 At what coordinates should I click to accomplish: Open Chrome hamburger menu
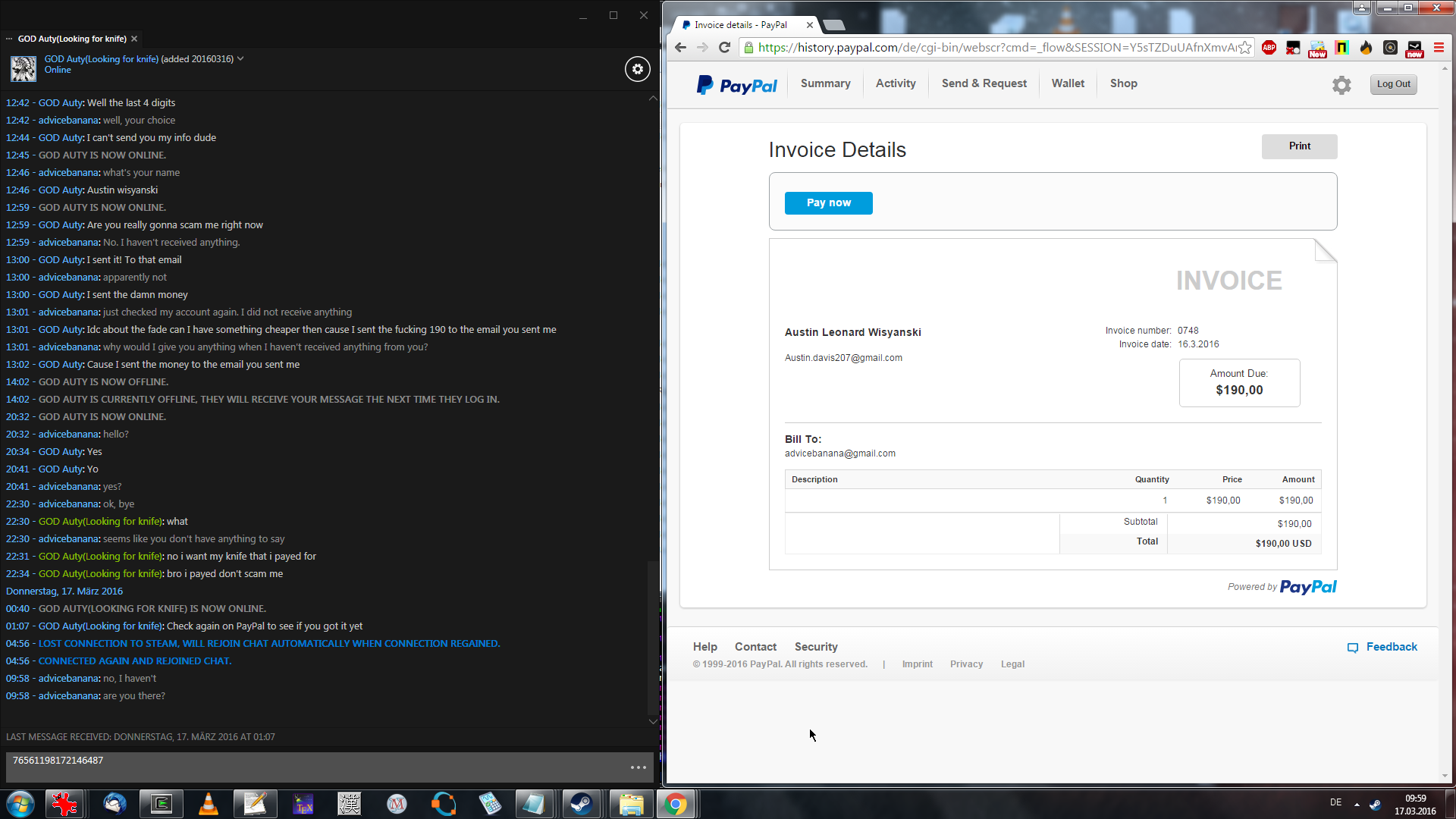tap(1439, 48)
